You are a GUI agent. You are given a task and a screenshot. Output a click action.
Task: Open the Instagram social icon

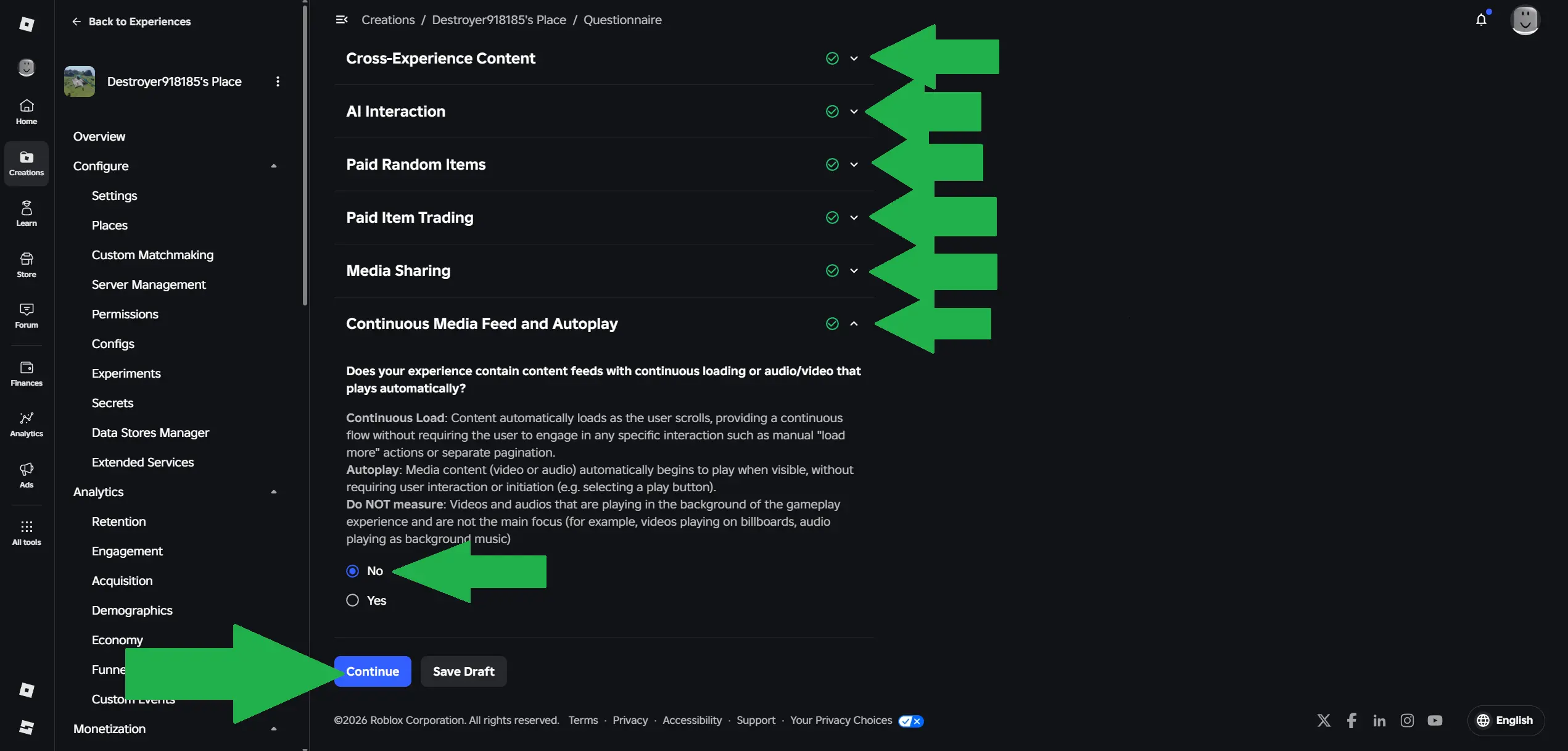click(1407, 720)
